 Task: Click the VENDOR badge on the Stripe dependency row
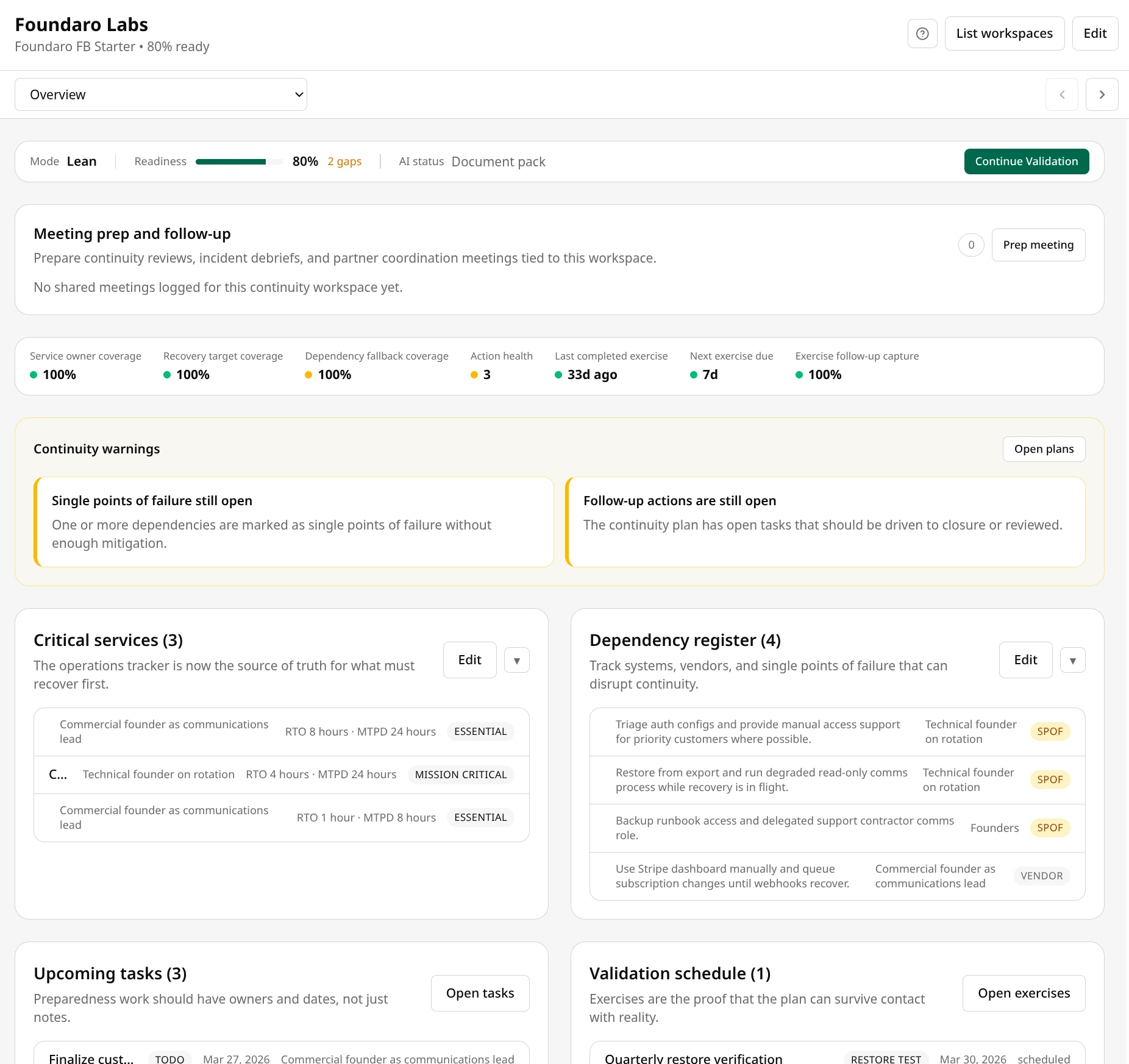coord(1042,876)
